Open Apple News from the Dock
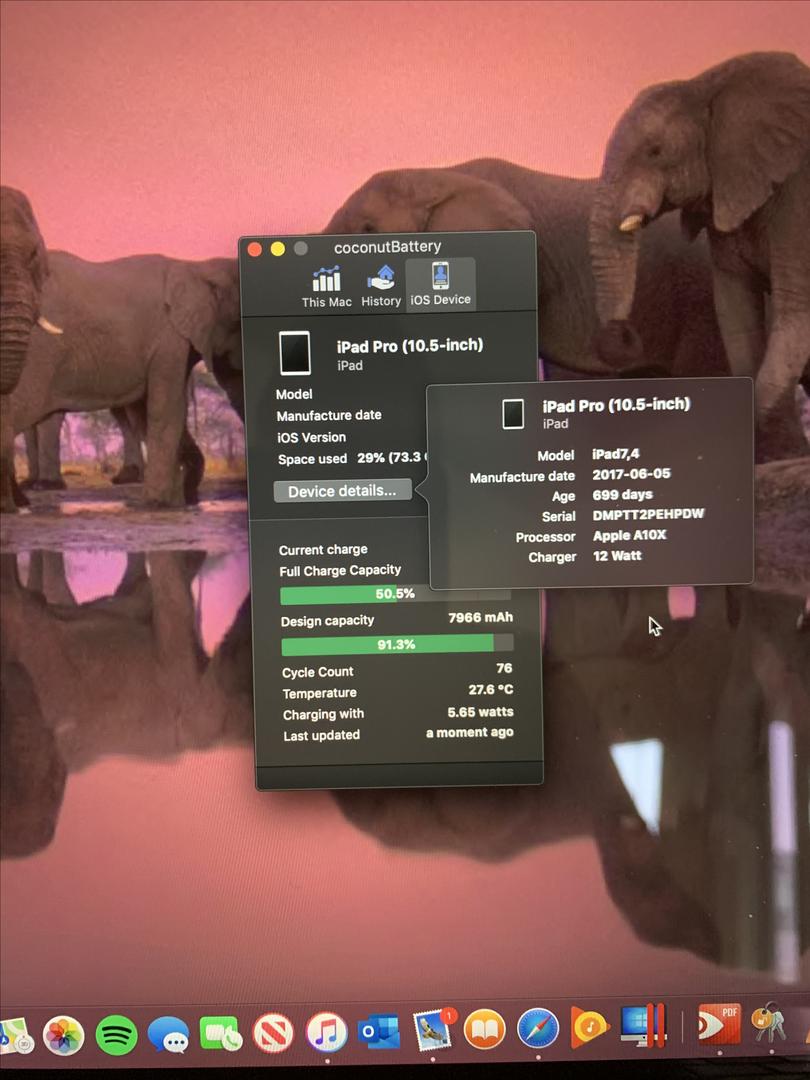This screenshot has width=810, height=1080. point(273,1034)
